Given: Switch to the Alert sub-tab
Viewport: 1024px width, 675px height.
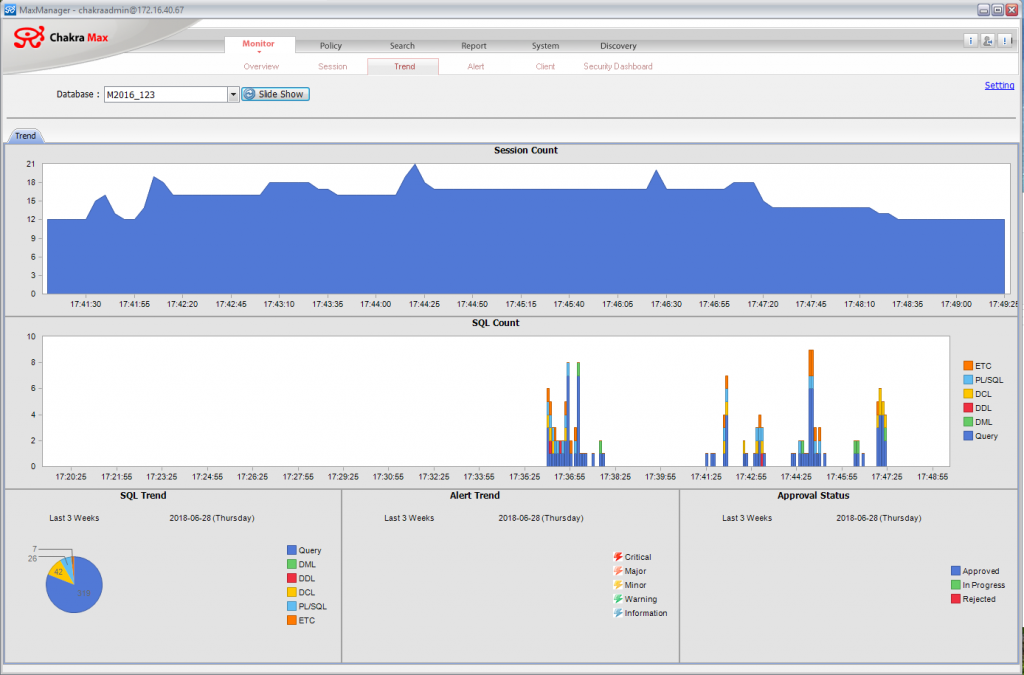Looking at the screenshot, I should pos(475,66).
